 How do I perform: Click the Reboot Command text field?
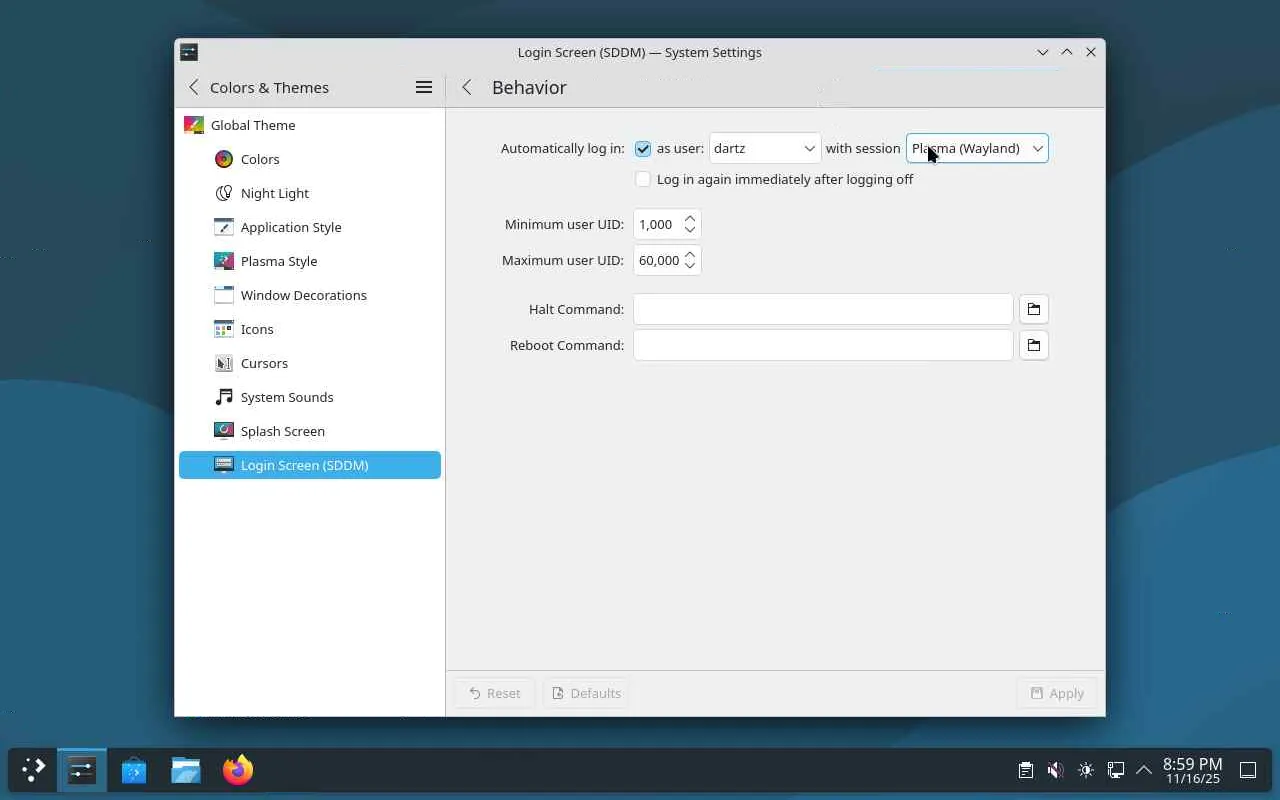(x=823, y=345)
